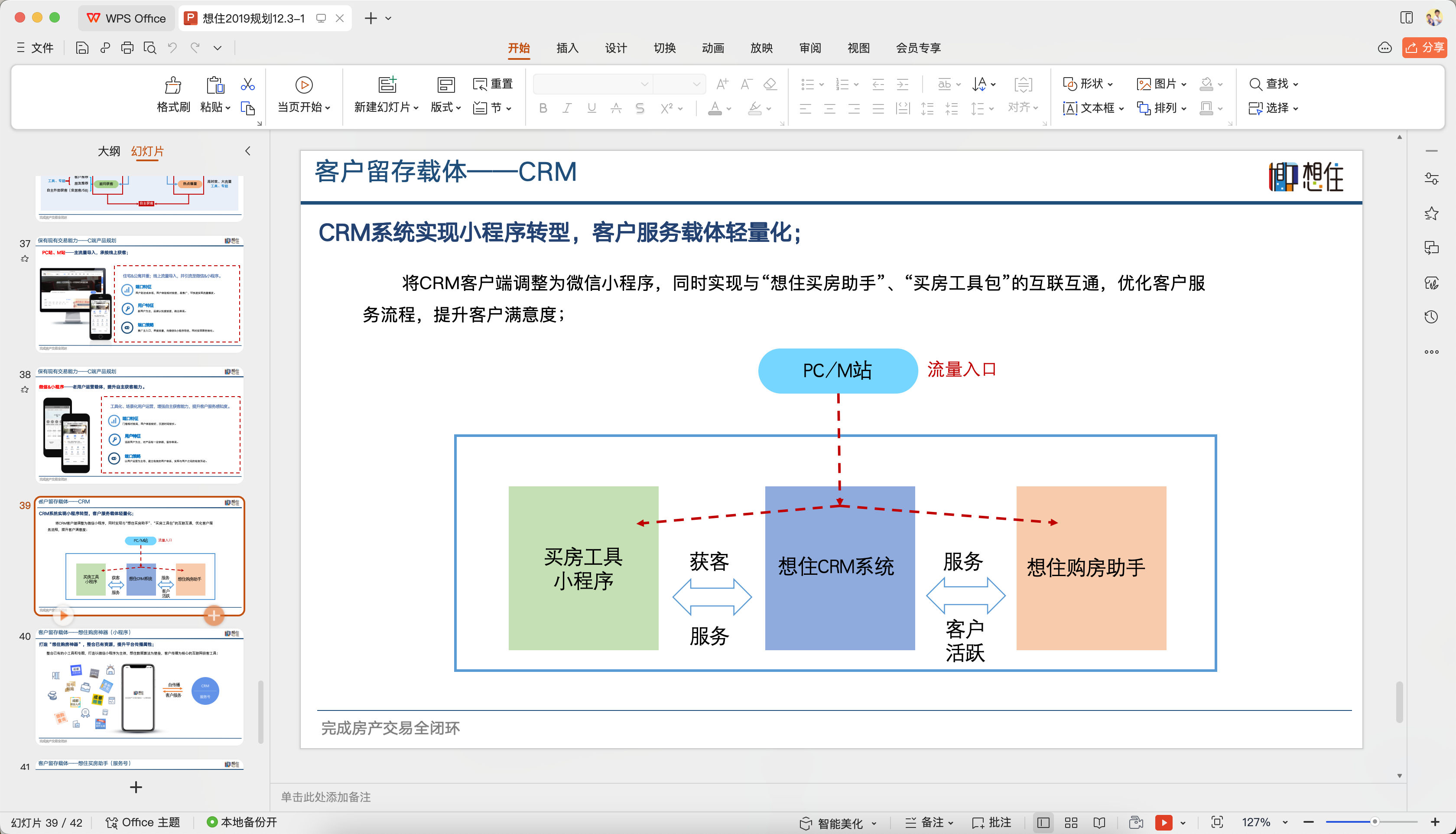The image size is (1456, 834).
Task: Click the reading view book icon
Action: tap(1099, 823)
